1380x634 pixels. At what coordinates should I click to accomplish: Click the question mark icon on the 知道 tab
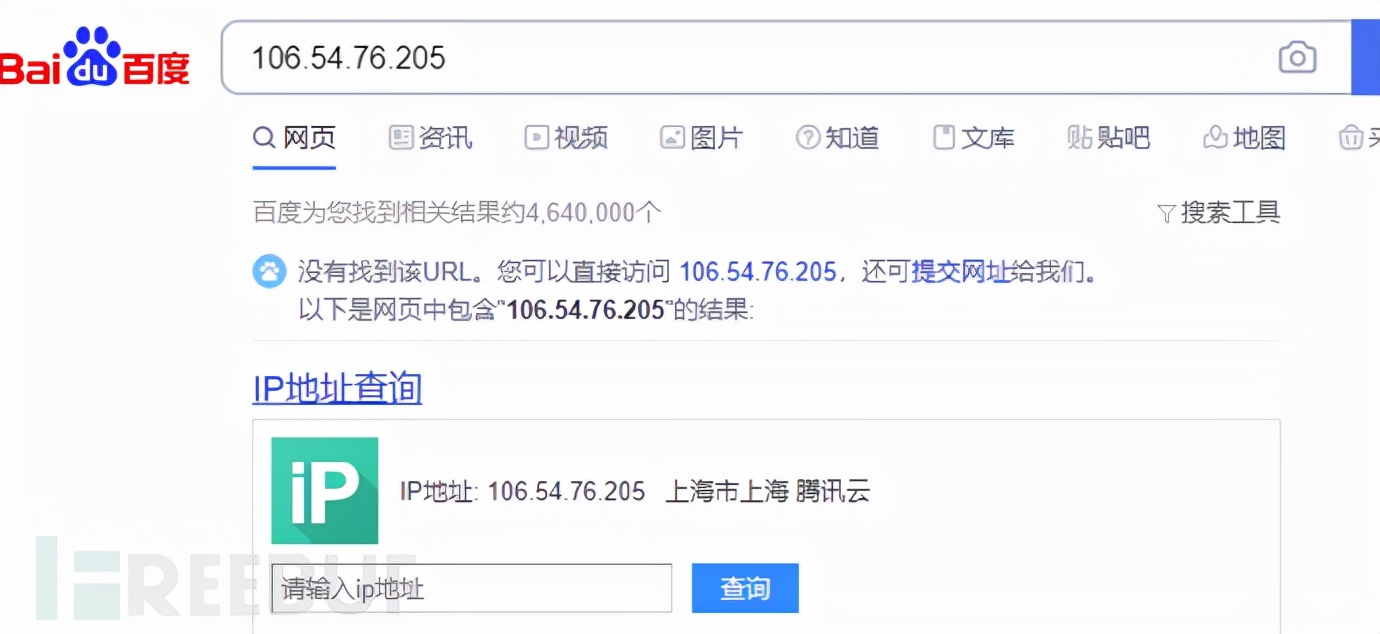tap(806, 138)
